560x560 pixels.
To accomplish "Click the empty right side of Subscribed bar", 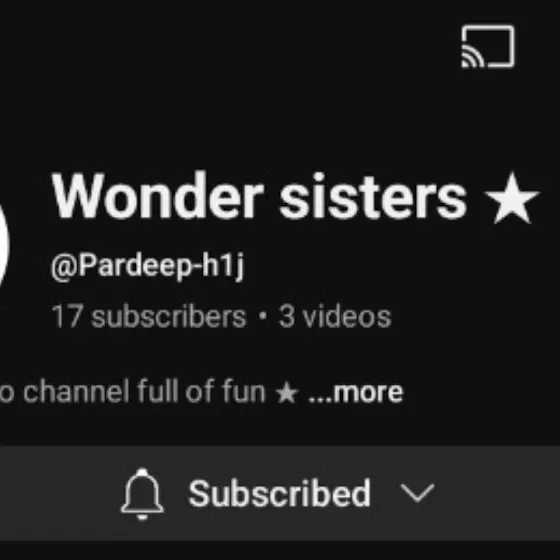I will tap(498, 493).
